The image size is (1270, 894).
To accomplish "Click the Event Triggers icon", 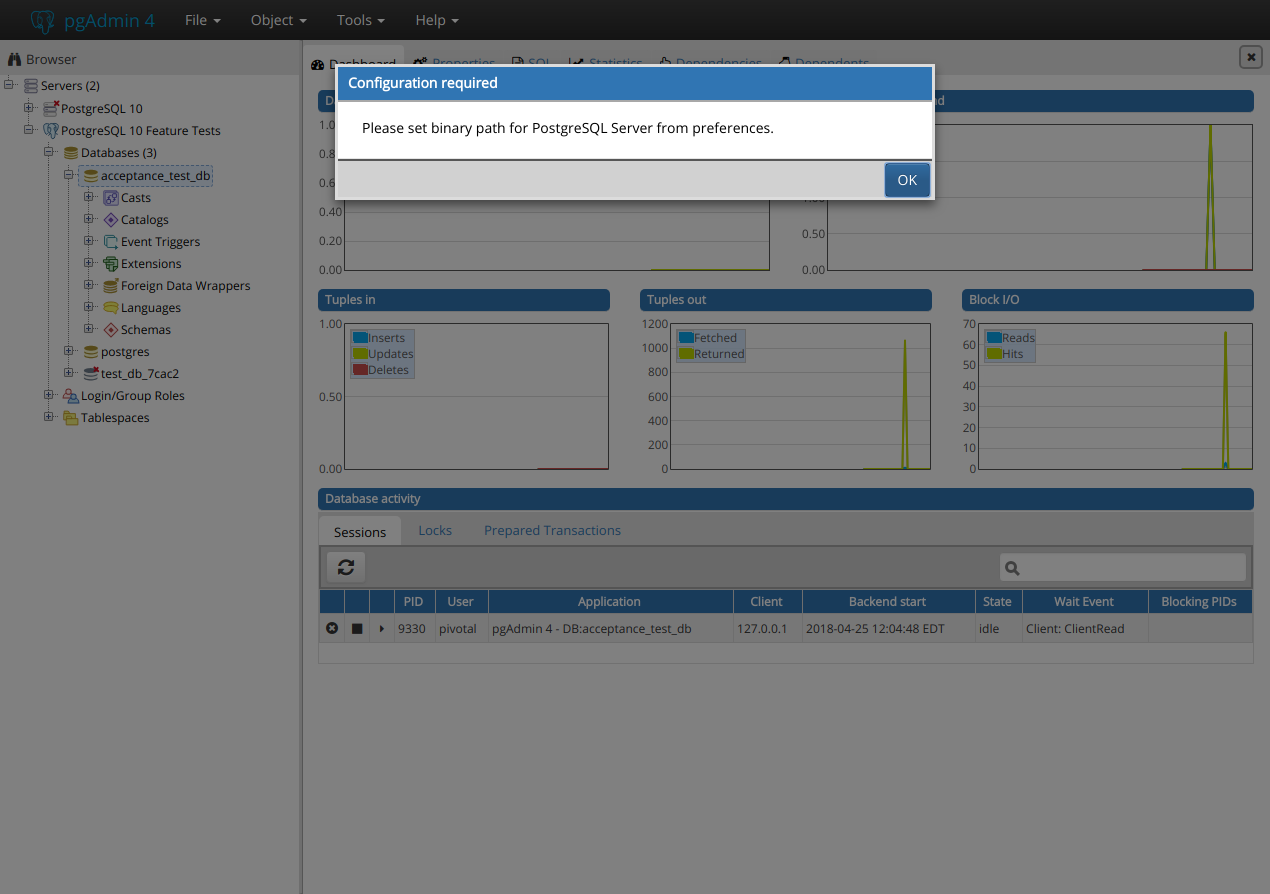I will click(x=111, y=242).
